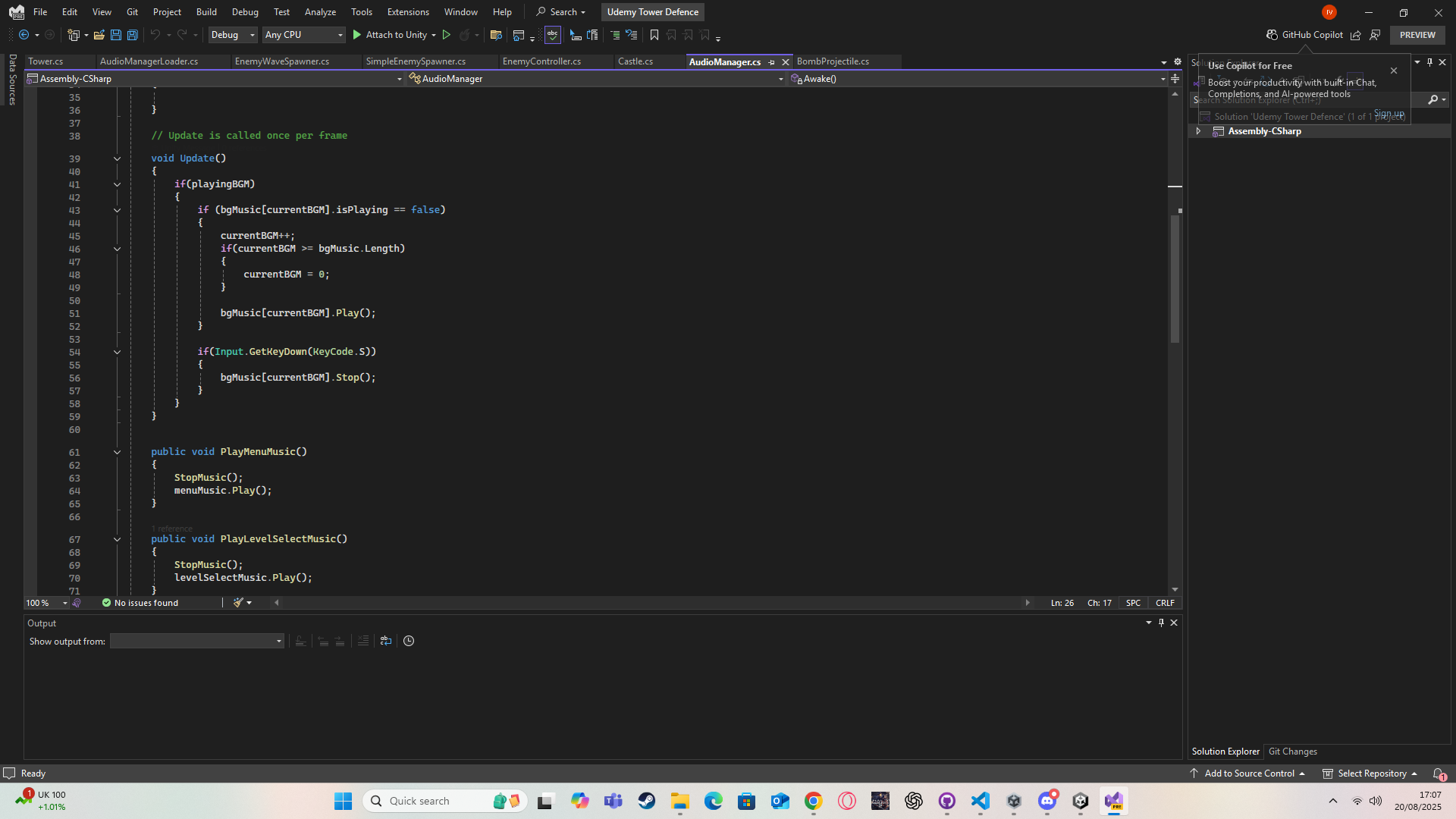Viewport: 1456px width, 819px height.
Task: Click the GitHub Copilot button
Action: 1304,35
